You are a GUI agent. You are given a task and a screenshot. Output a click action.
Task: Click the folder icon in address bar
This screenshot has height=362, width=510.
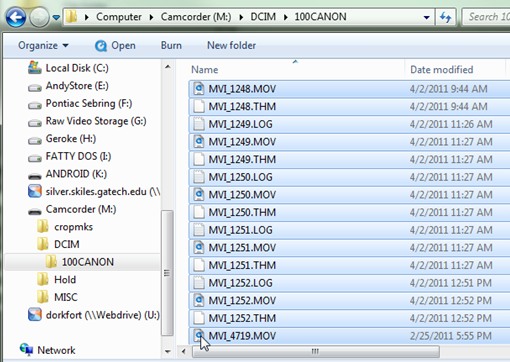pos(71,17)
